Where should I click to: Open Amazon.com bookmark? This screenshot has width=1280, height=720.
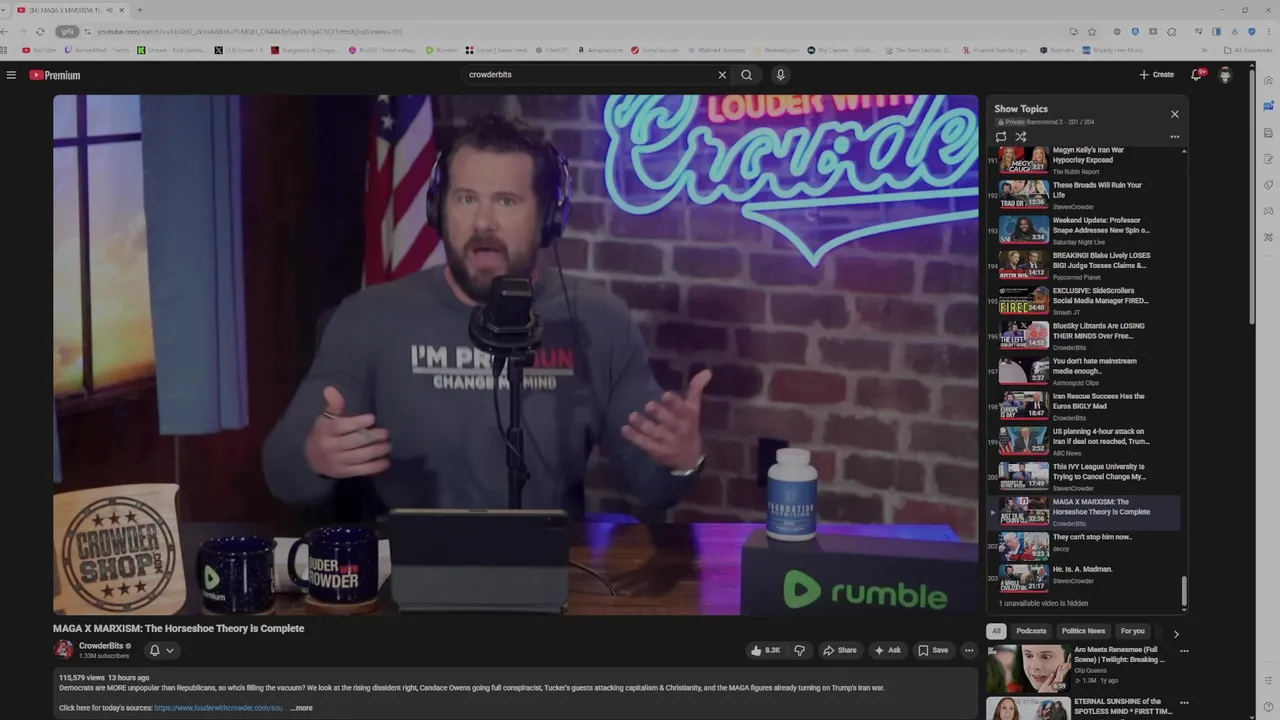click(600, 50)
